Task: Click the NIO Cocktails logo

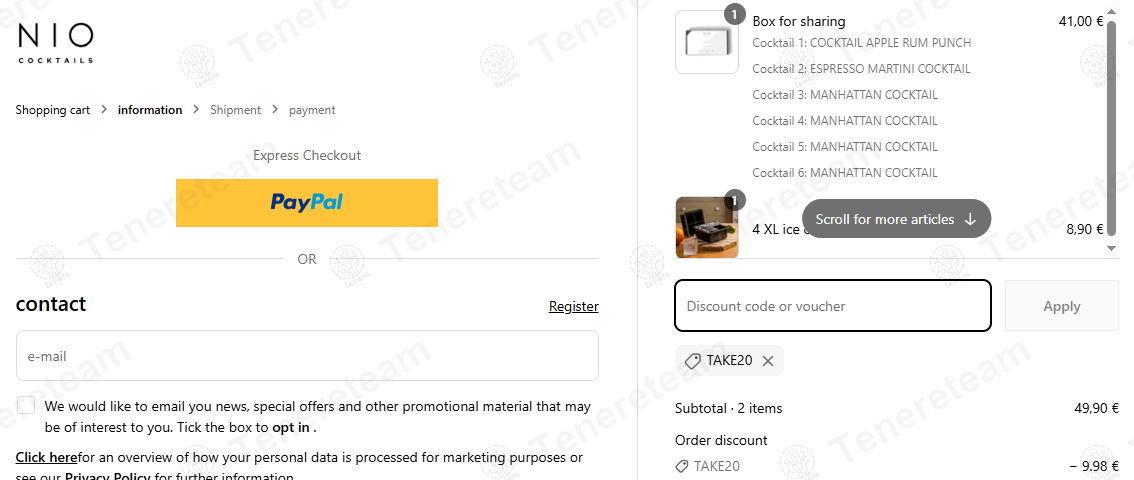Action: (56, 43)
